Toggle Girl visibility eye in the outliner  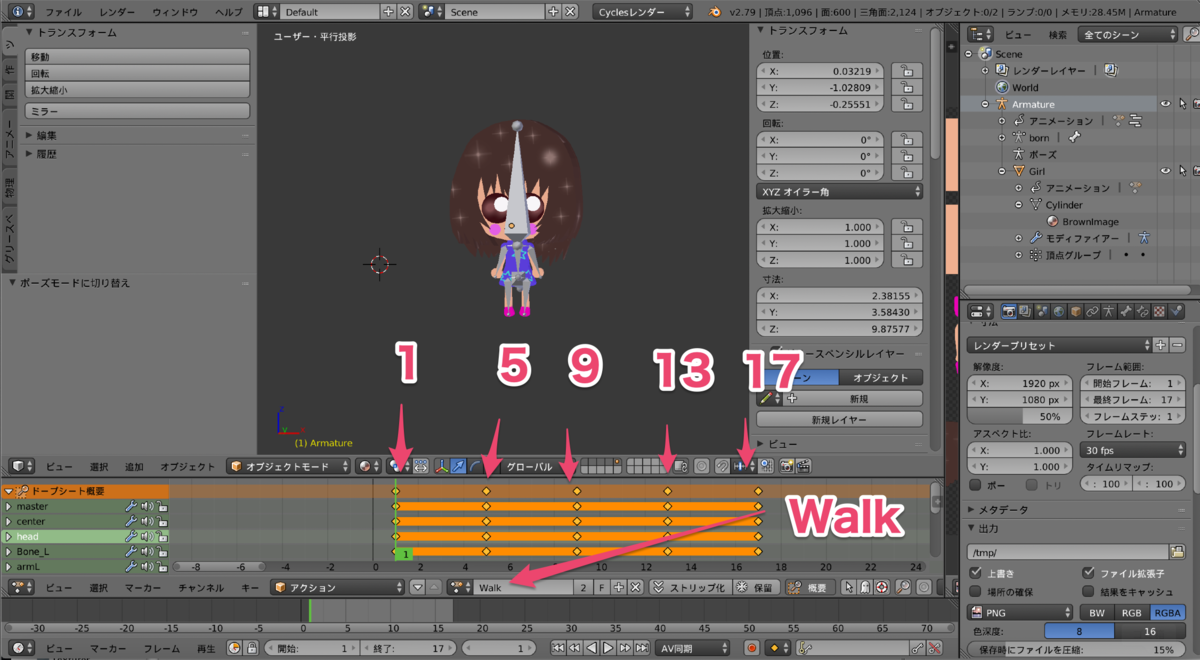pos(1165,171)
